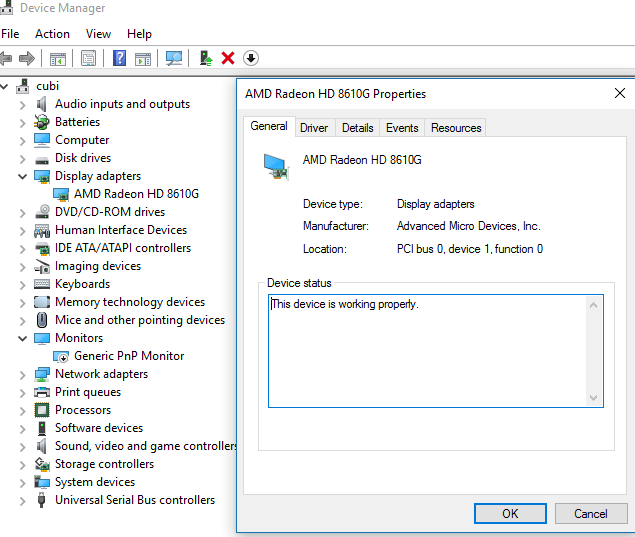Click the 'Advanced Micro Devices, Inc.' manufacturer text

[469, 226]
